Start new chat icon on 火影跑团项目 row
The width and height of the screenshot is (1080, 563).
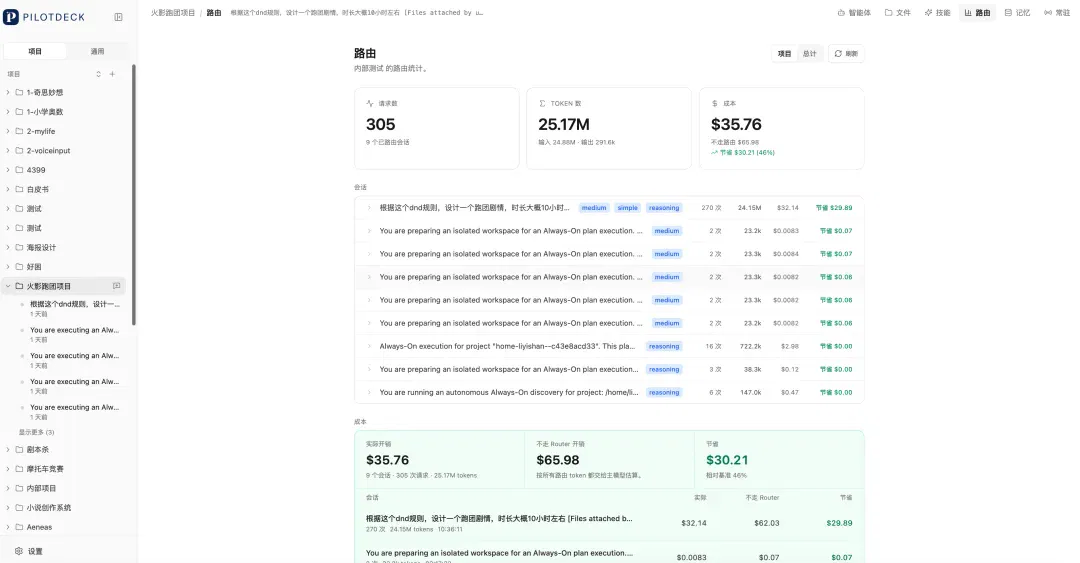[x=116, y=285]
